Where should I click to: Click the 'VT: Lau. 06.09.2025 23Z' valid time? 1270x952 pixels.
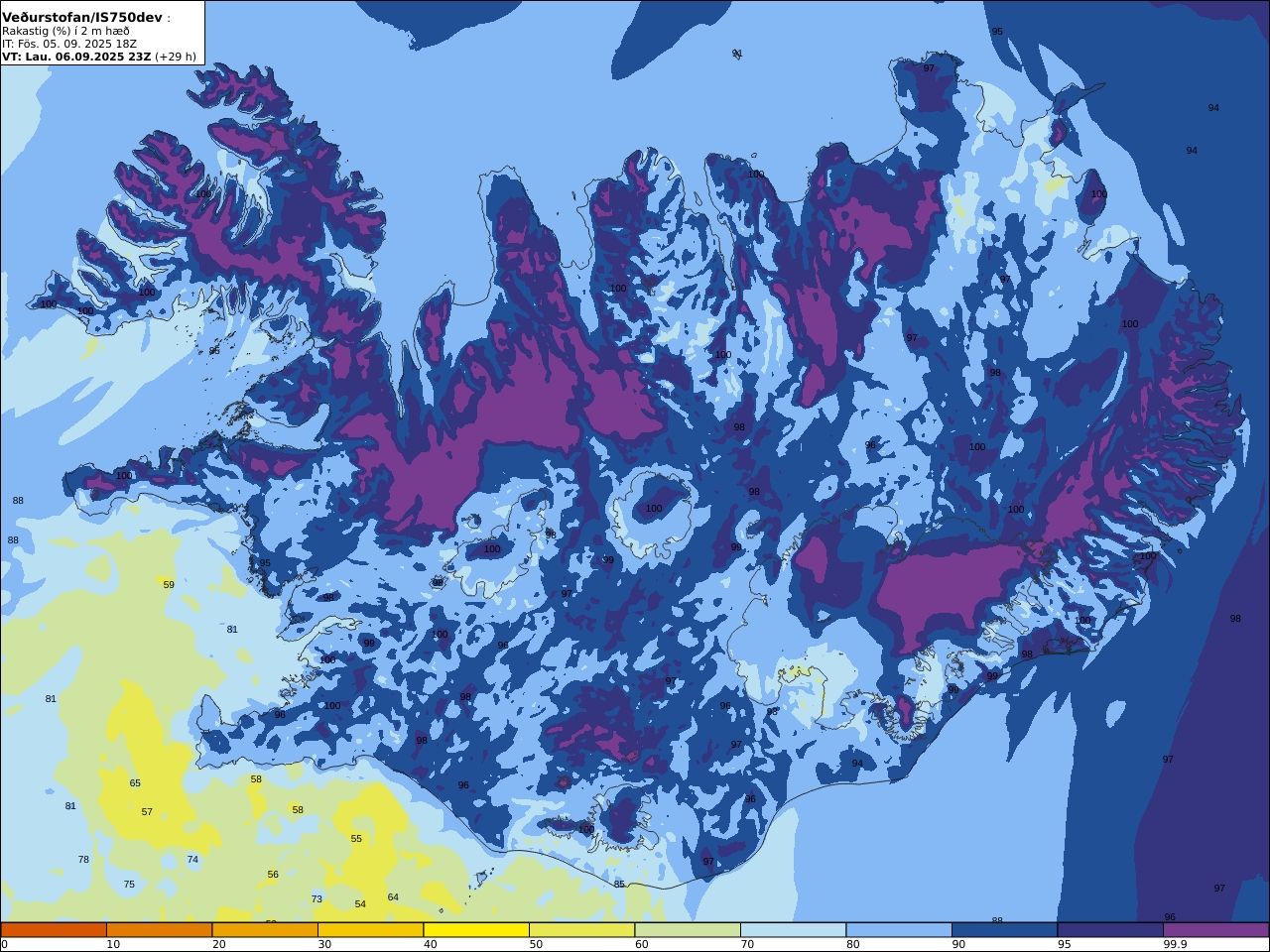[76, 57]
